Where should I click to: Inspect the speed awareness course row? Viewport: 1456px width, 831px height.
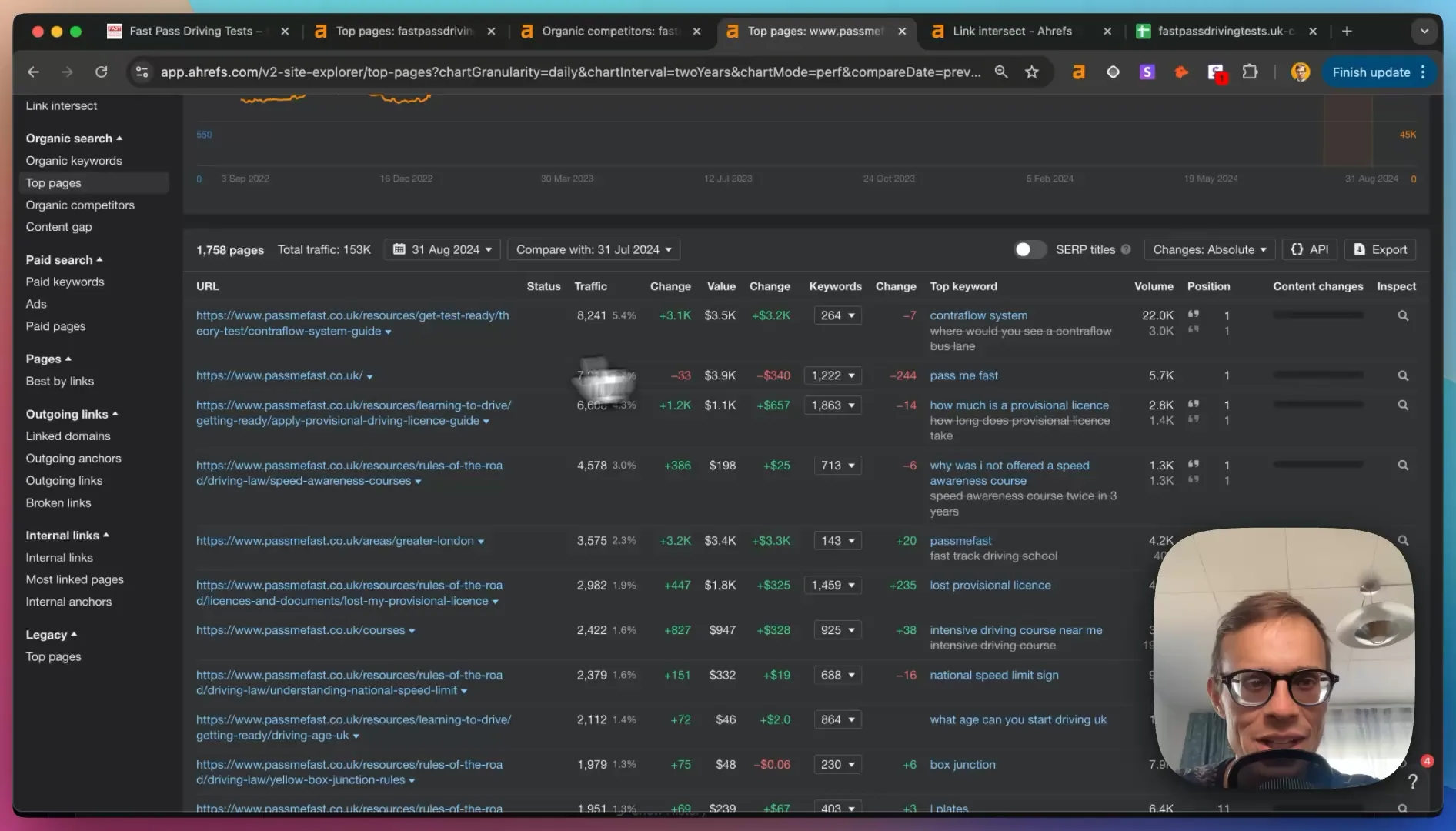[x=1403, y=466]
